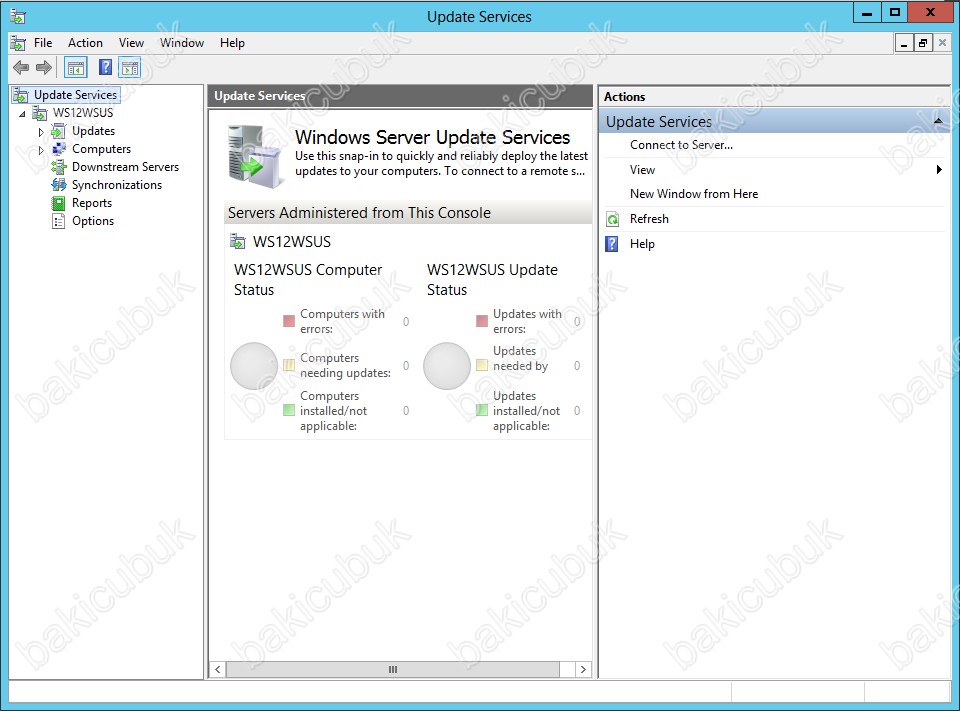
Task: Expand the Updates tree node
Action: click(x=41, y=132)
